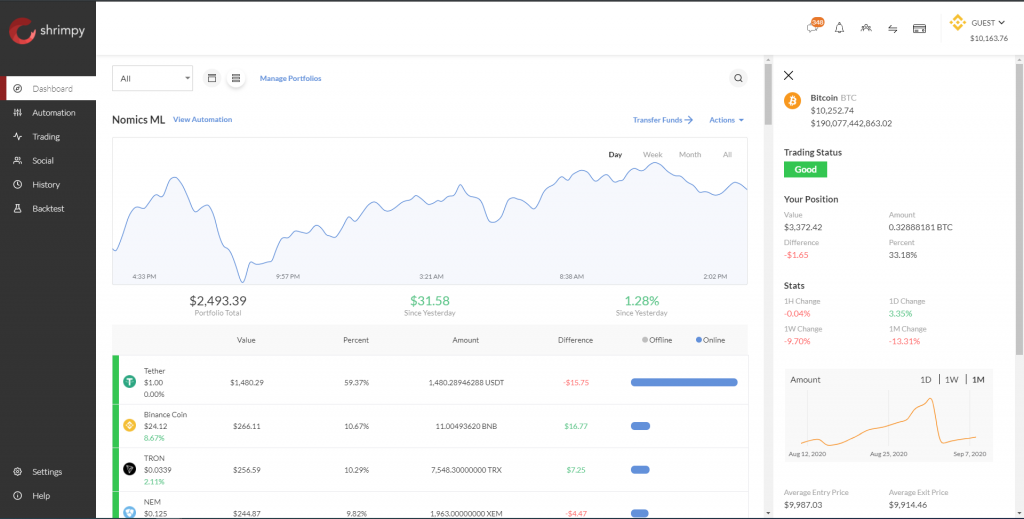1024x519 pixels.
Task: Click the Percent column header
Action: [x=356, y=340]
